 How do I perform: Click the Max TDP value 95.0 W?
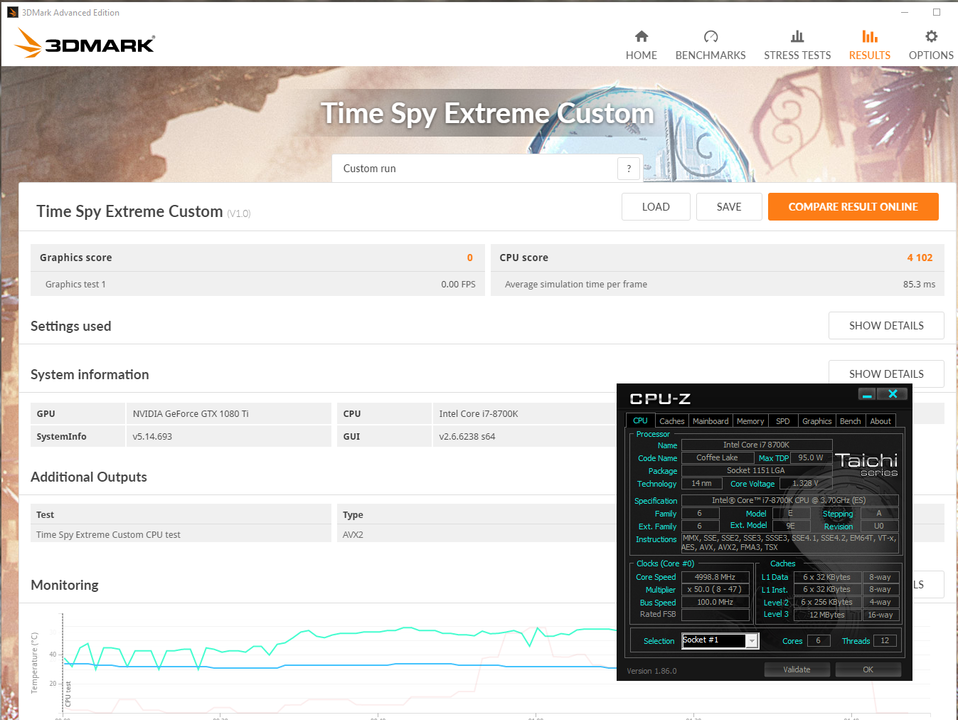(810, 458)
